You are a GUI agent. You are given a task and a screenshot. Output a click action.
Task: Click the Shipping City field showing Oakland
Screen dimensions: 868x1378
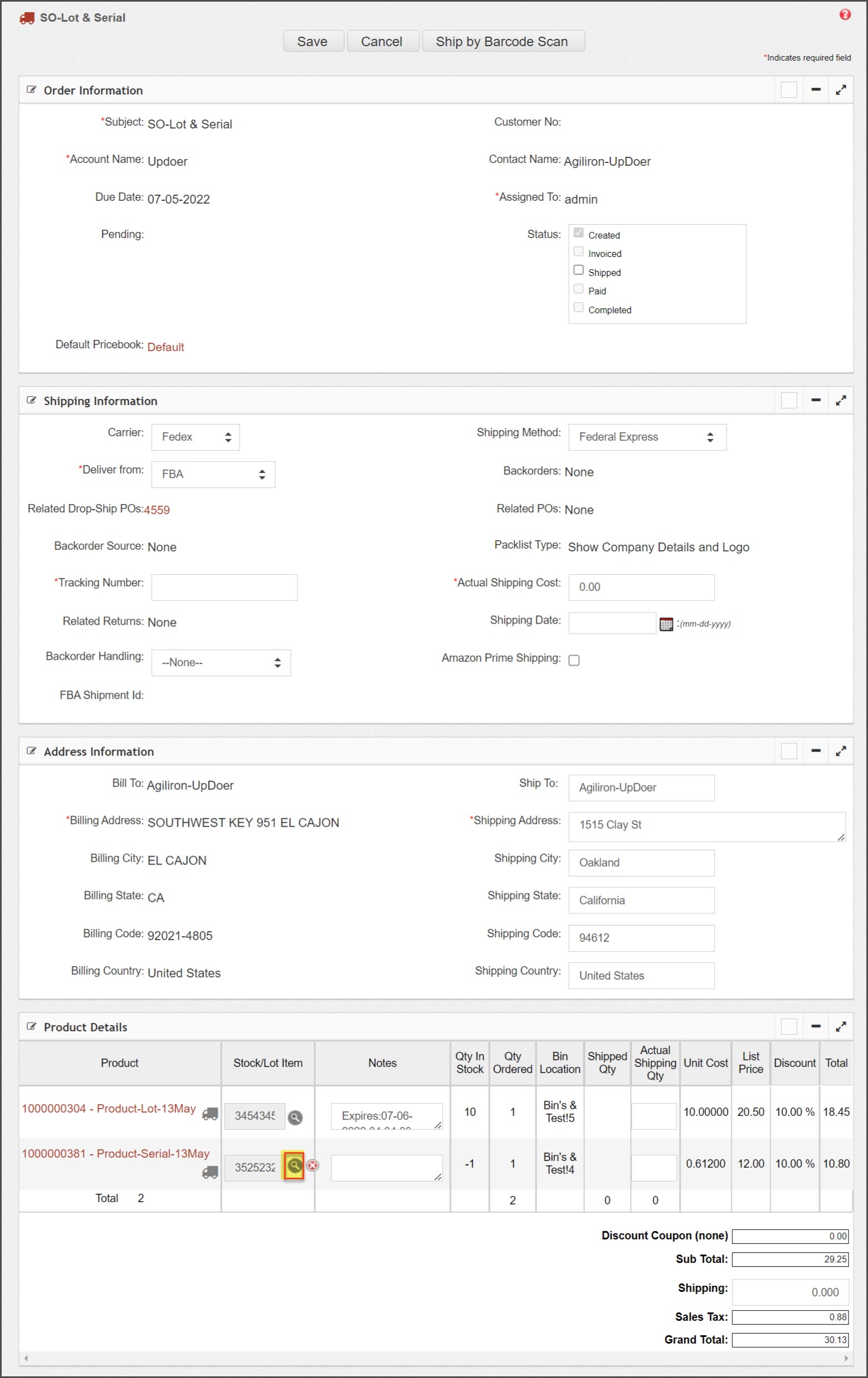(641, 862)
